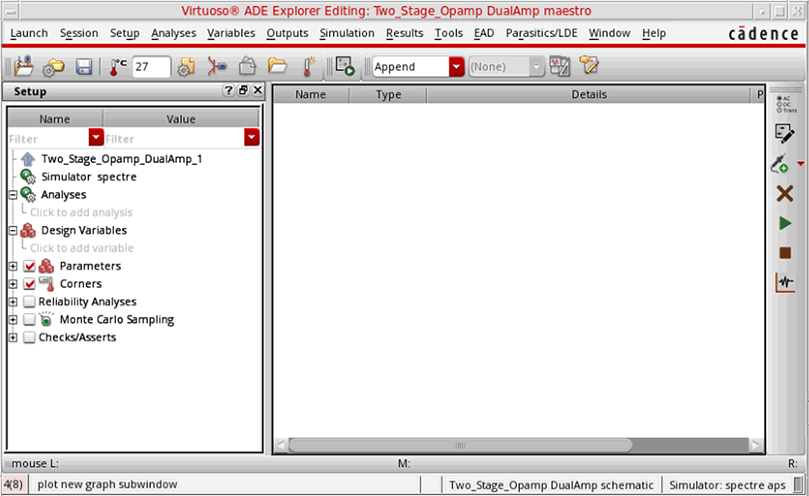Expand the Monte Carlo Sampling node
The image size is (809, 496).
click(13, 319)
